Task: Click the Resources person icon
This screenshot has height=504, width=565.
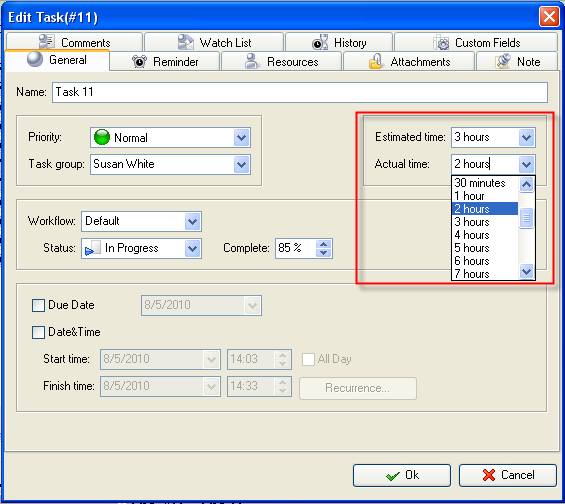Action: click(x=252, y=61)
